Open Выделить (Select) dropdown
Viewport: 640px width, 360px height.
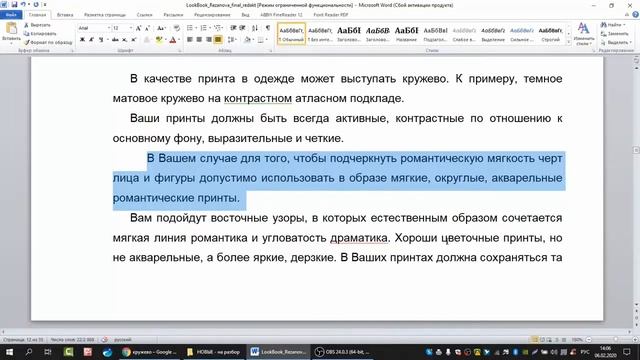tap(616, 42)
